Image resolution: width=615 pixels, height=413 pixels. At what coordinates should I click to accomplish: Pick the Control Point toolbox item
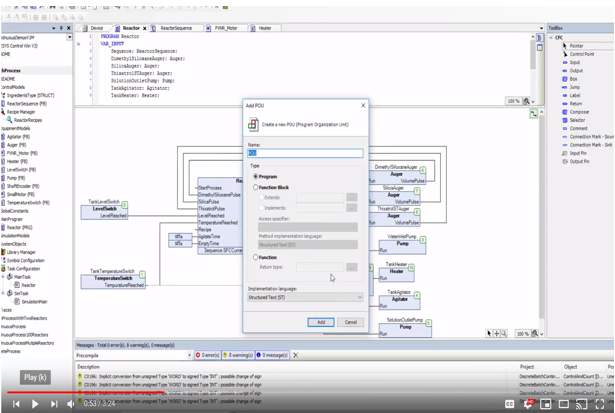tap(582, 54)
